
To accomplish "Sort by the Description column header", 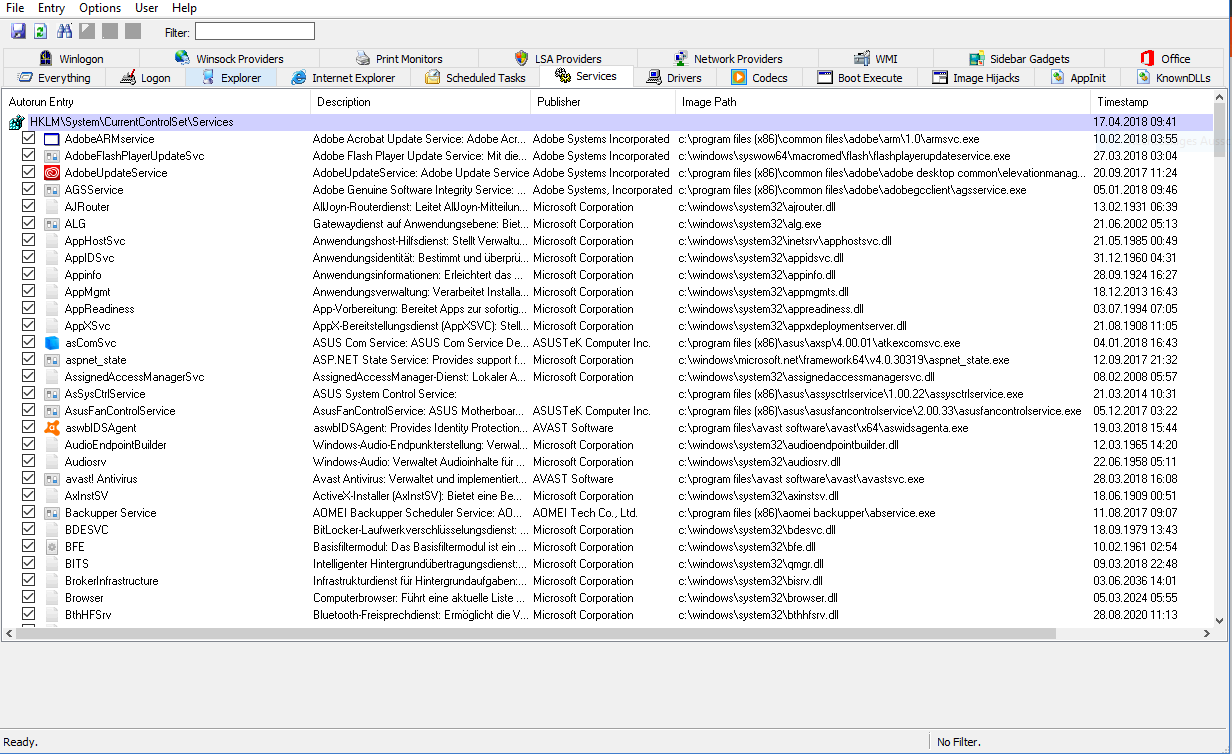I will (x=421, y=102).
